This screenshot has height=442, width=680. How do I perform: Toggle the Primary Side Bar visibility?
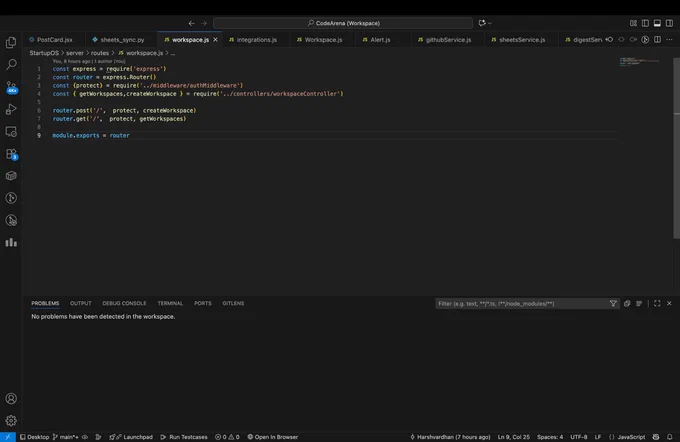[645, 23]
